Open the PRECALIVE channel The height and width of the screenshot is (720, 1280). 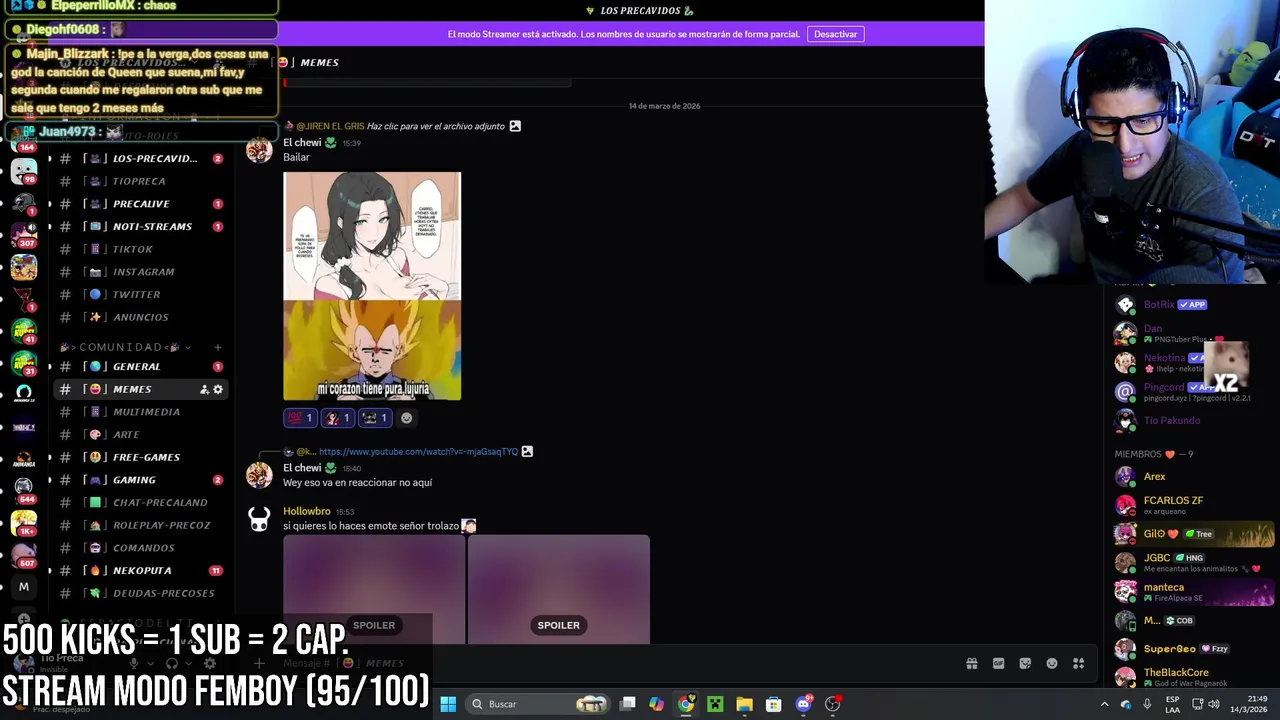[x=141, y=204]
